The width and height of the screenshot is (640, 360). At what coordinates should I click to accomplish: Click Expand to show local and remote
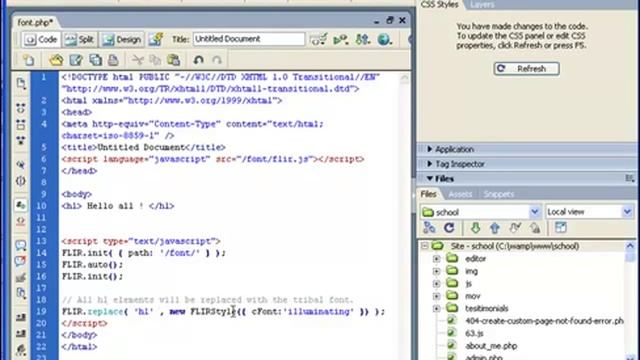pos(561,228)
